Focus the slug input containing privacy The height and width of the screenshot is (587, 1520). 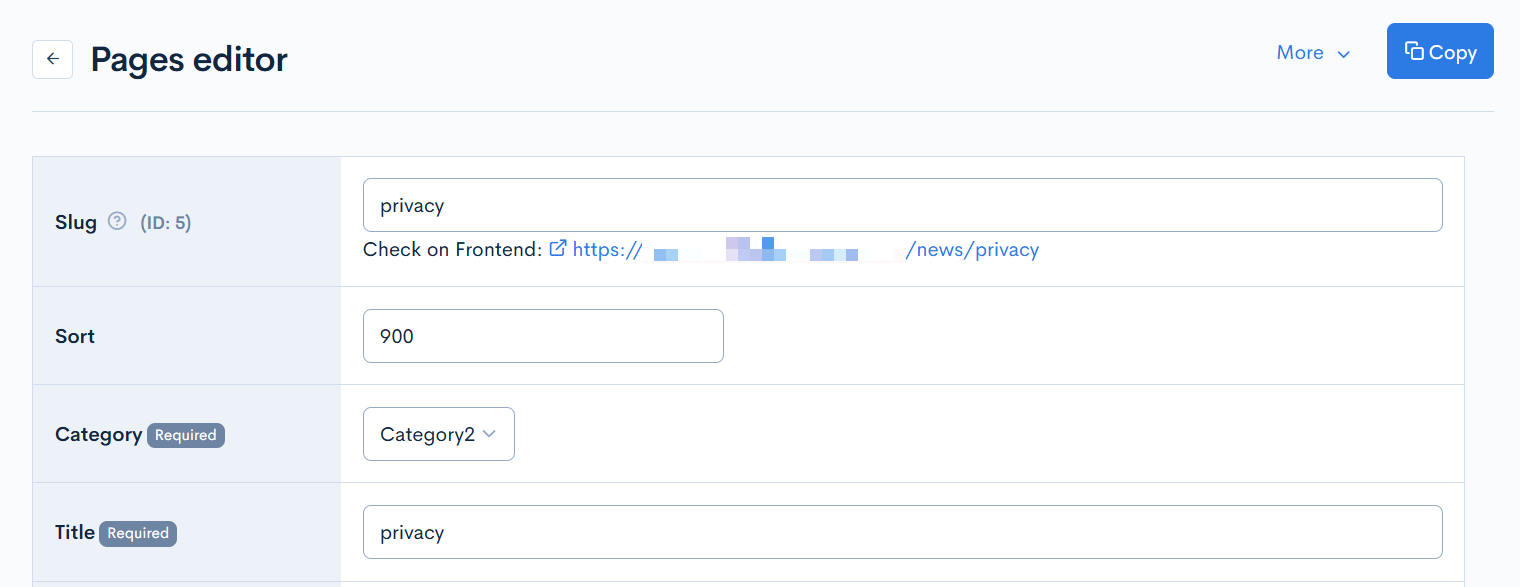[x=900, y=205]
